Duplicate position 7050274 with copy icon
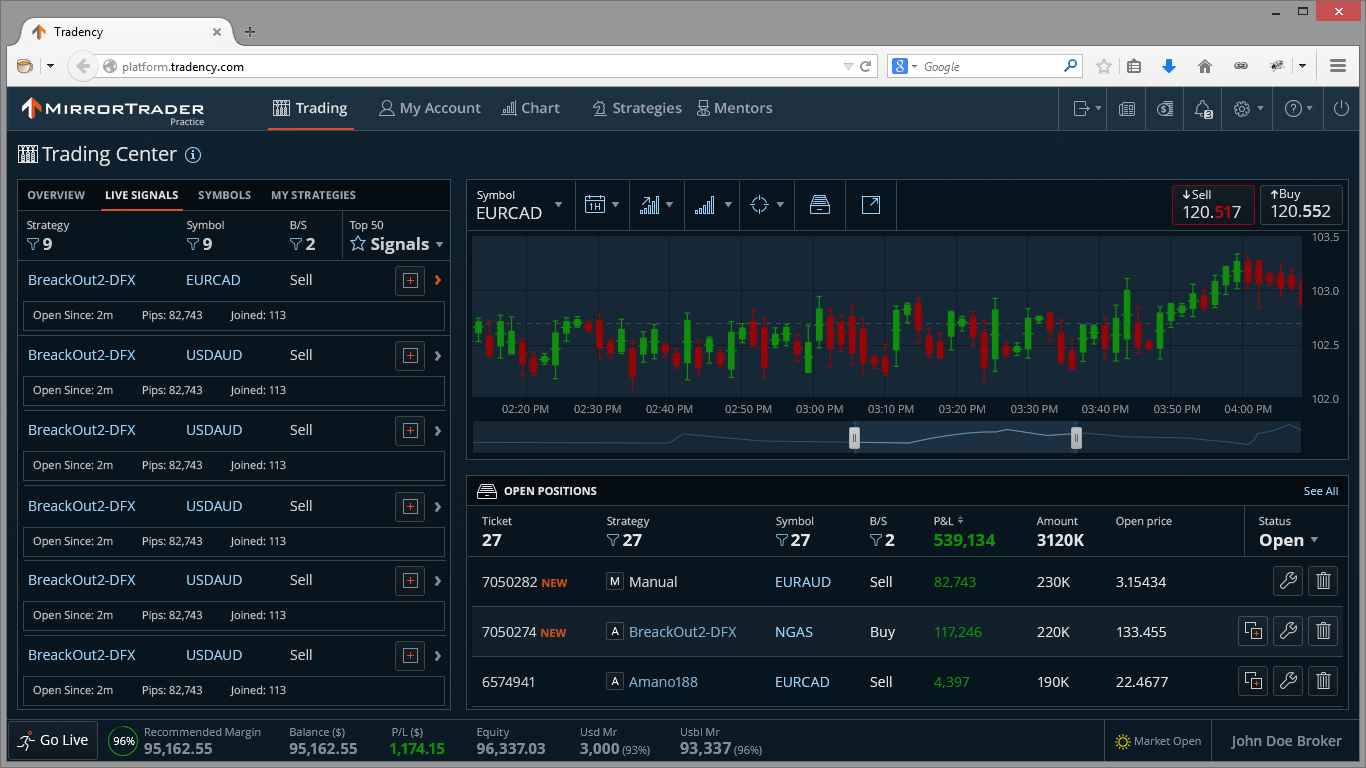The height and width of the screenshot is (768, 1366). (1253, 631)
